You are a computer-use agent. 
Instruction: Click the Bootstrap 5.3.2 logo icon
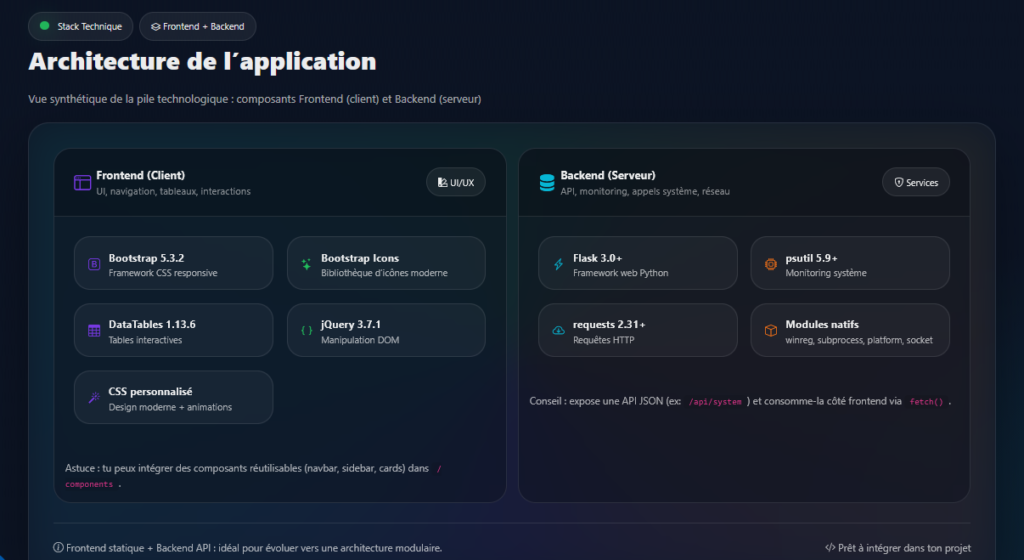(94, 264)
